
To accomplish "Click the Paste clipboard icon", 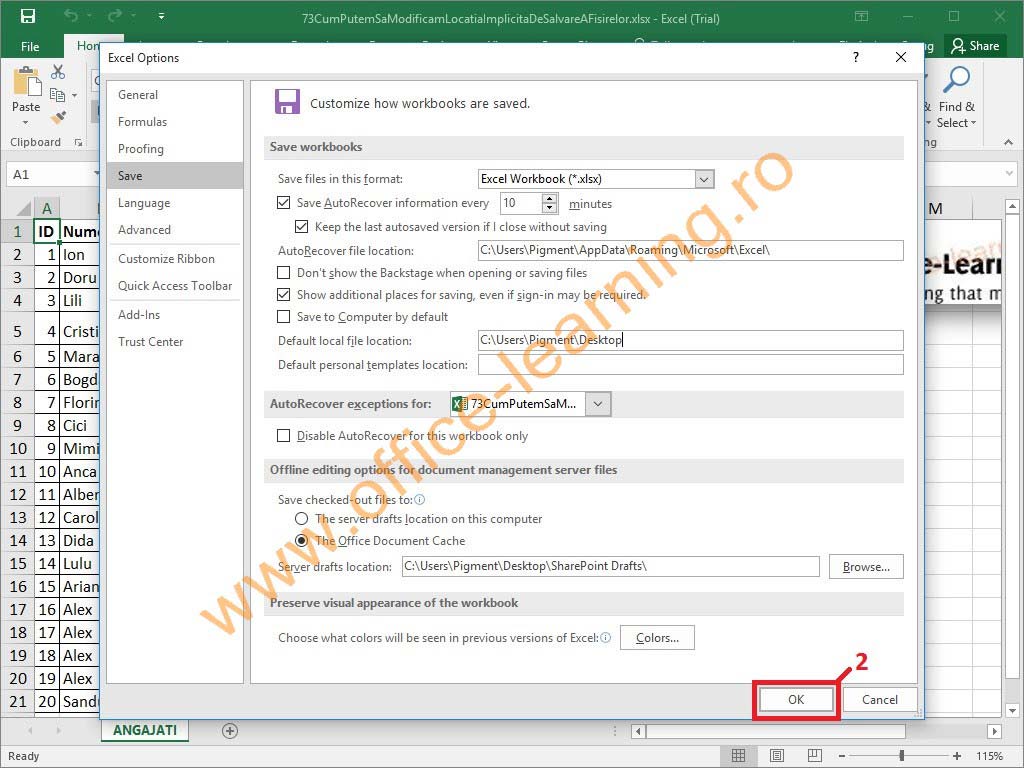I will click(26, 81).
